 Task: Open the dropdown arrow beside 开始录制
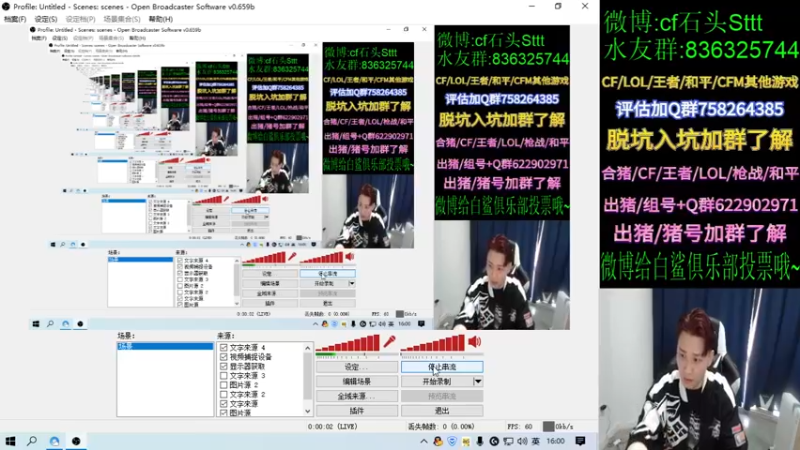pyautogui.click(x=478, y=382)
